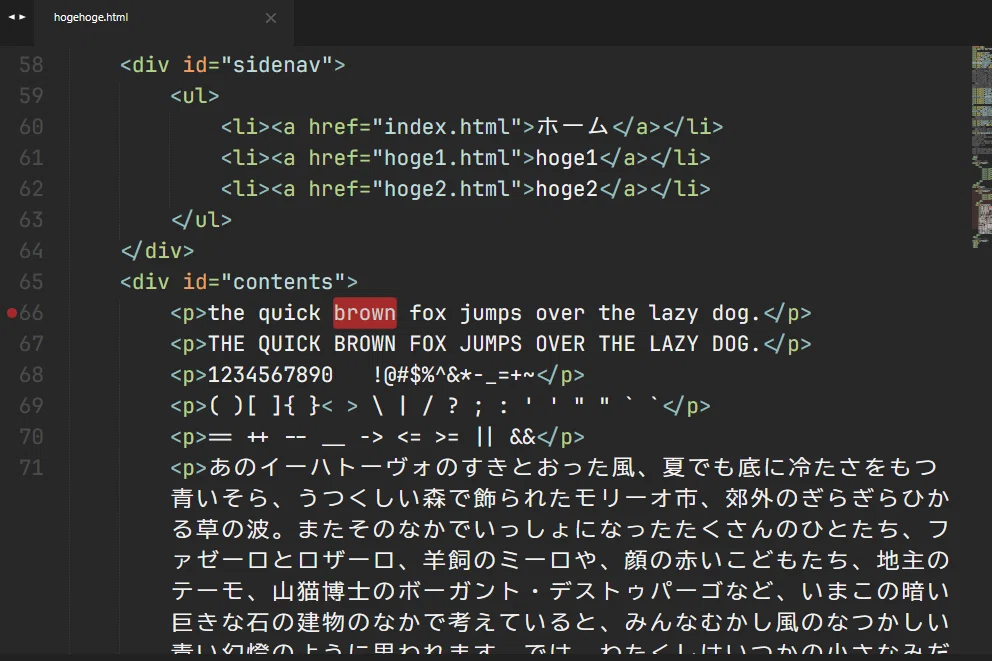992x661 pixels.
Task: Click the backslash character on line 69
Action: pos(378,405)
